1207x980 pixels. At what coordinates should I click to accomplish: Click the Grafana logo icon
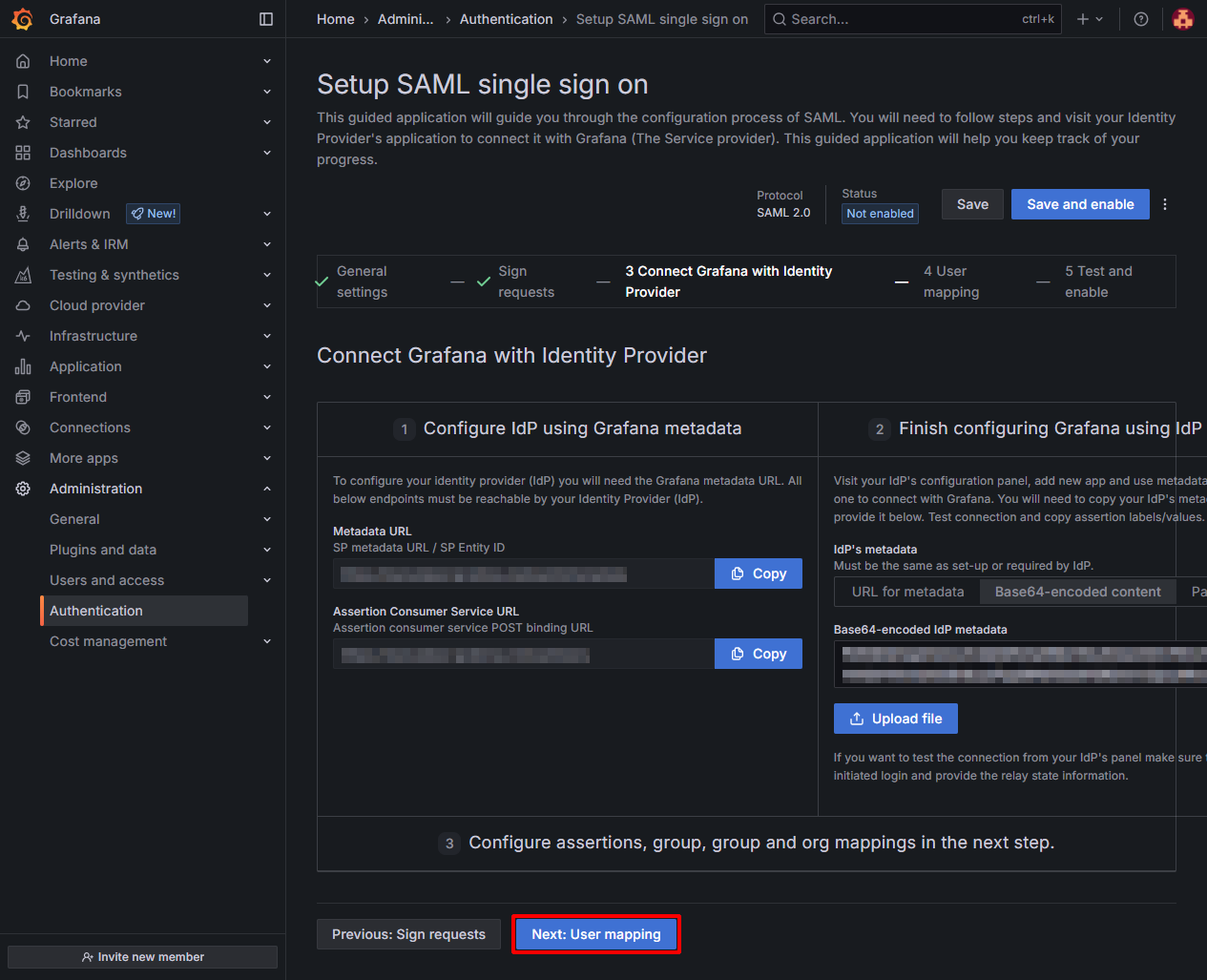[x=23, y=19]
